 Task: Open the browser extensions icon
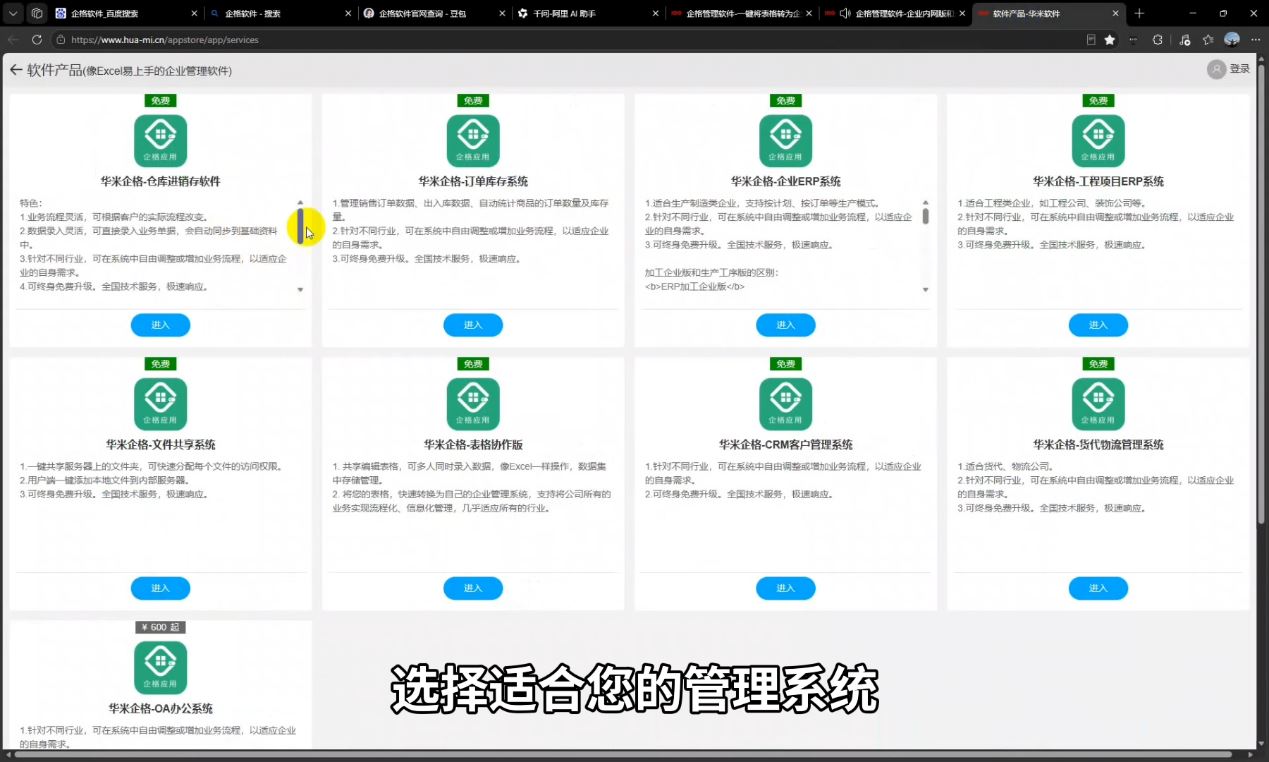[1158, 40]
